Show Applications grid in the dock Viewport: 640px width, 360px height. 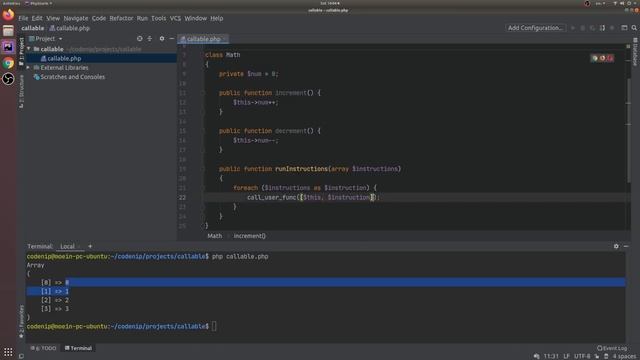(x=8, y=352)
